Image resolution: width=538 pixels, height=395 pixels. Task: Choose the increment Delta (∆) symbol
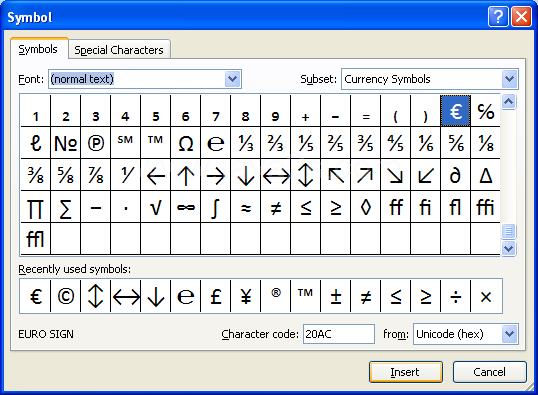pos(486,175)
